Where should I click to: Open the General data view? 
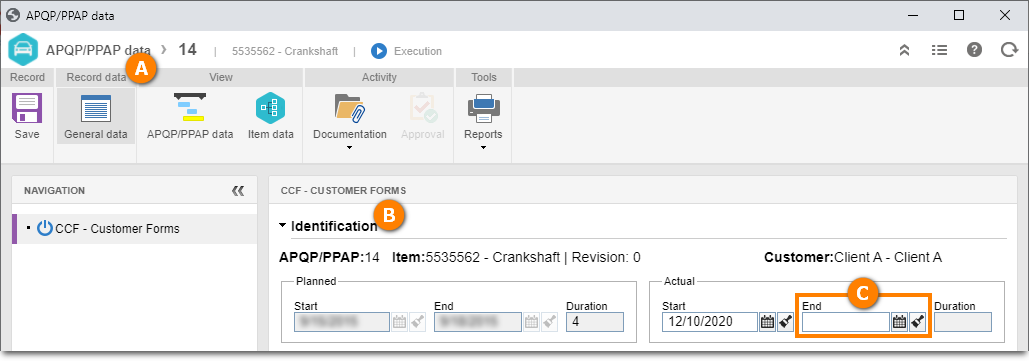96,116
